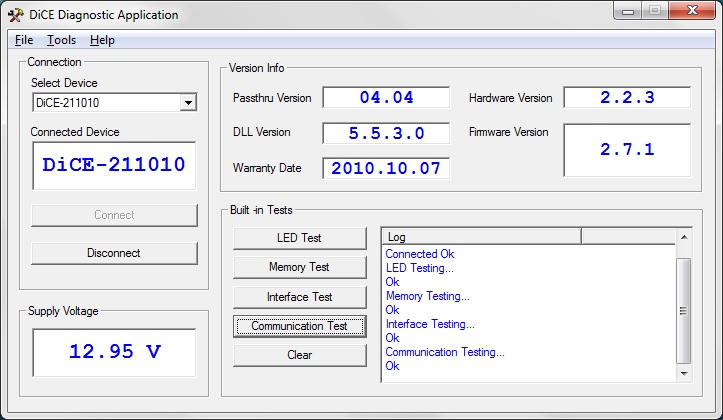
Task: Run the LED Test
Action: (x=299, y=238)
